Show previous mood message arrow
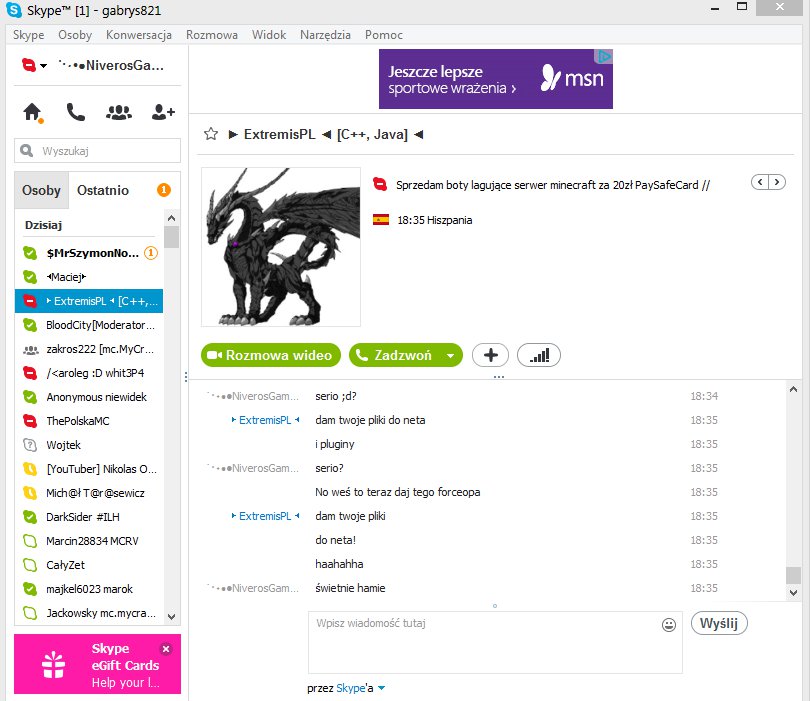This screenshot has height=701, width=810. pyautogui.click(x=760, y=182)
